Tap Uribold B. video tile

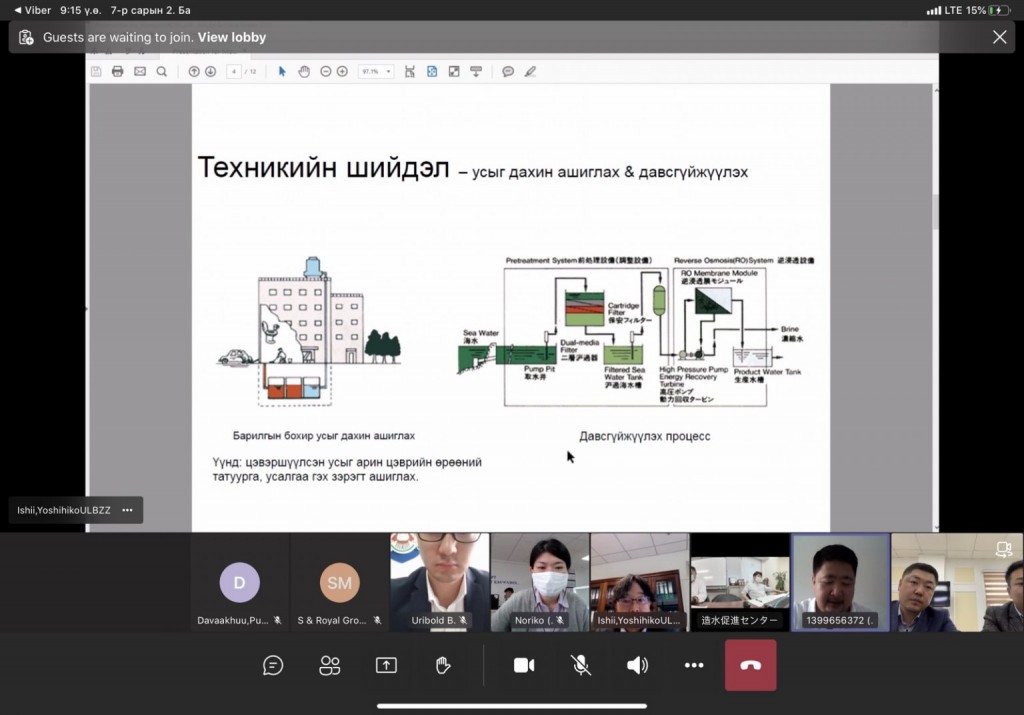440,580
